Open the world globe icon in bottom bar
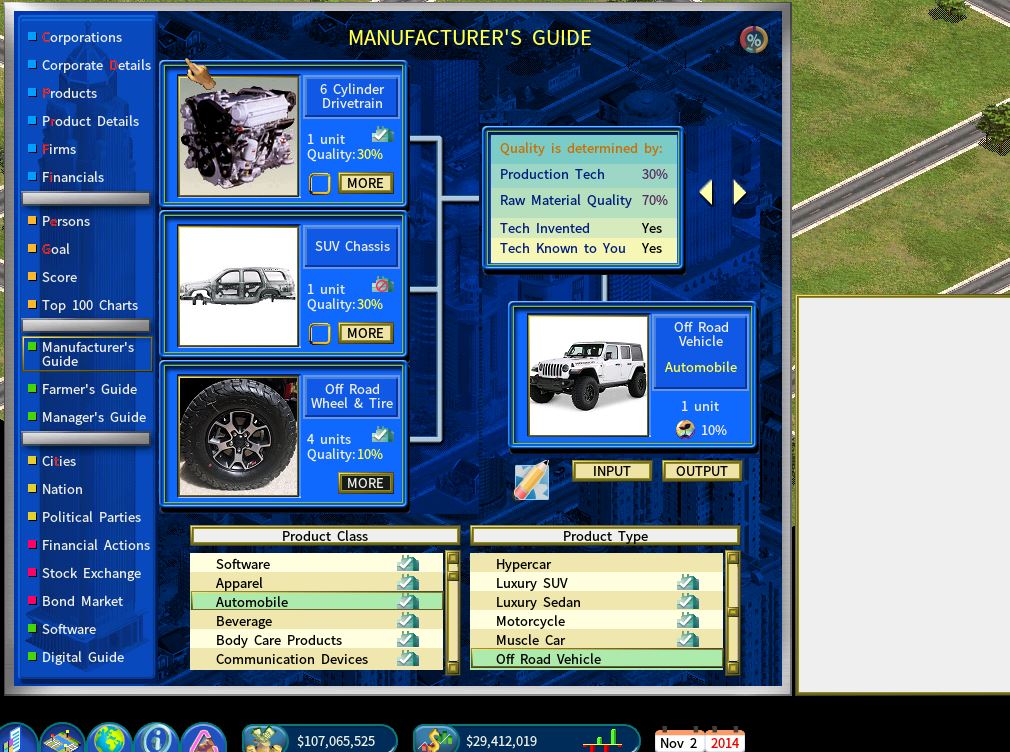 tap(109, 739)
